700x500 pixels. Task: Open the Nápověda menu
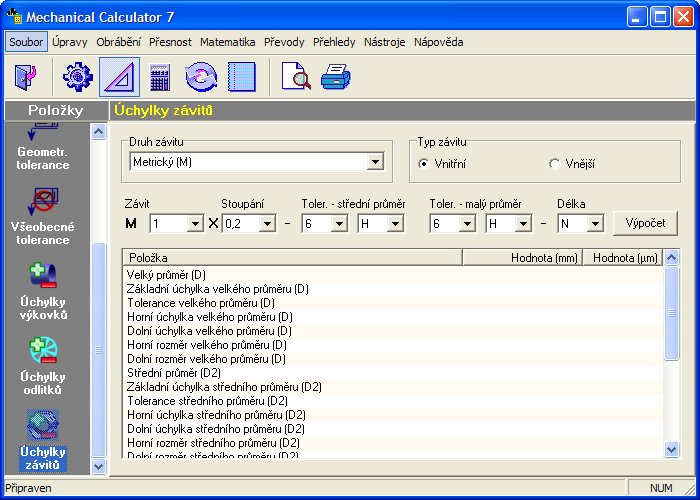click(438, 42)
